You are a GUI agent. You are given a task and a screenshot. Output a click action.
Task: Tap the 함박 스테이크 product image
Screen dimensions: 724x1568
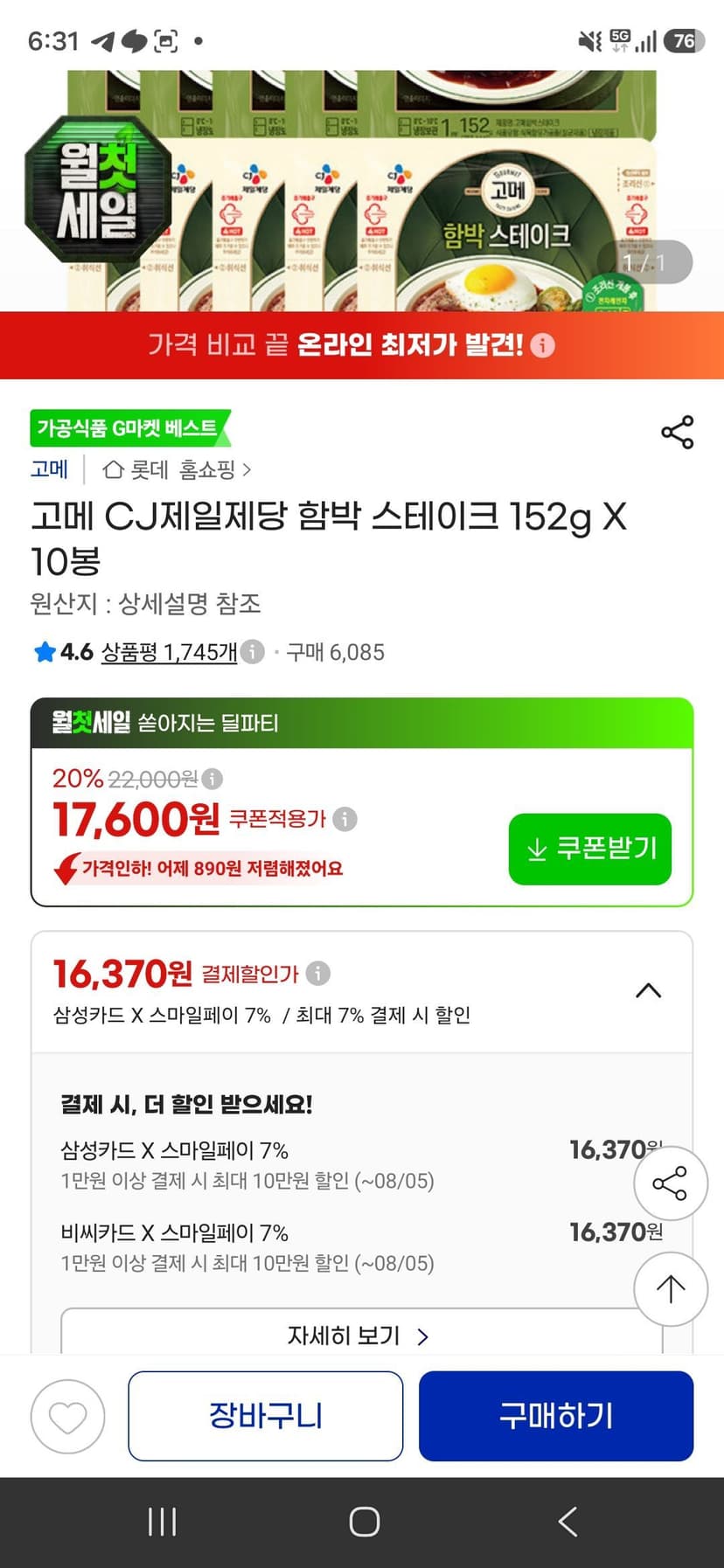click(x=362, y=191)
